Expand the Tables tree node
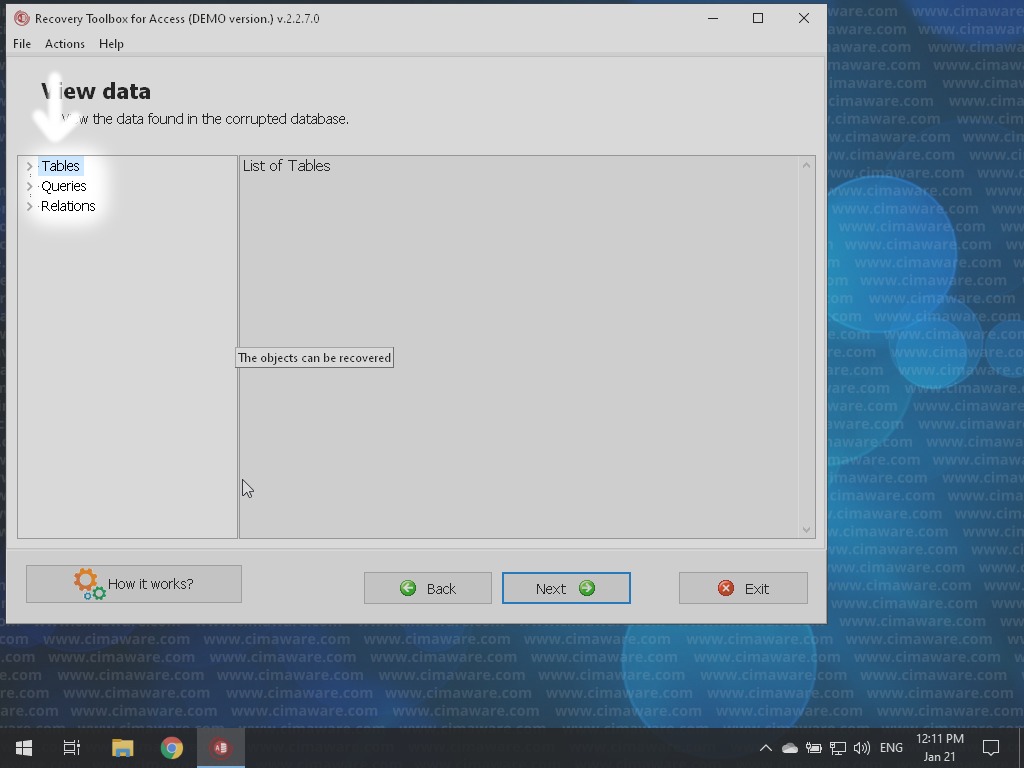 tap(30, 167)
